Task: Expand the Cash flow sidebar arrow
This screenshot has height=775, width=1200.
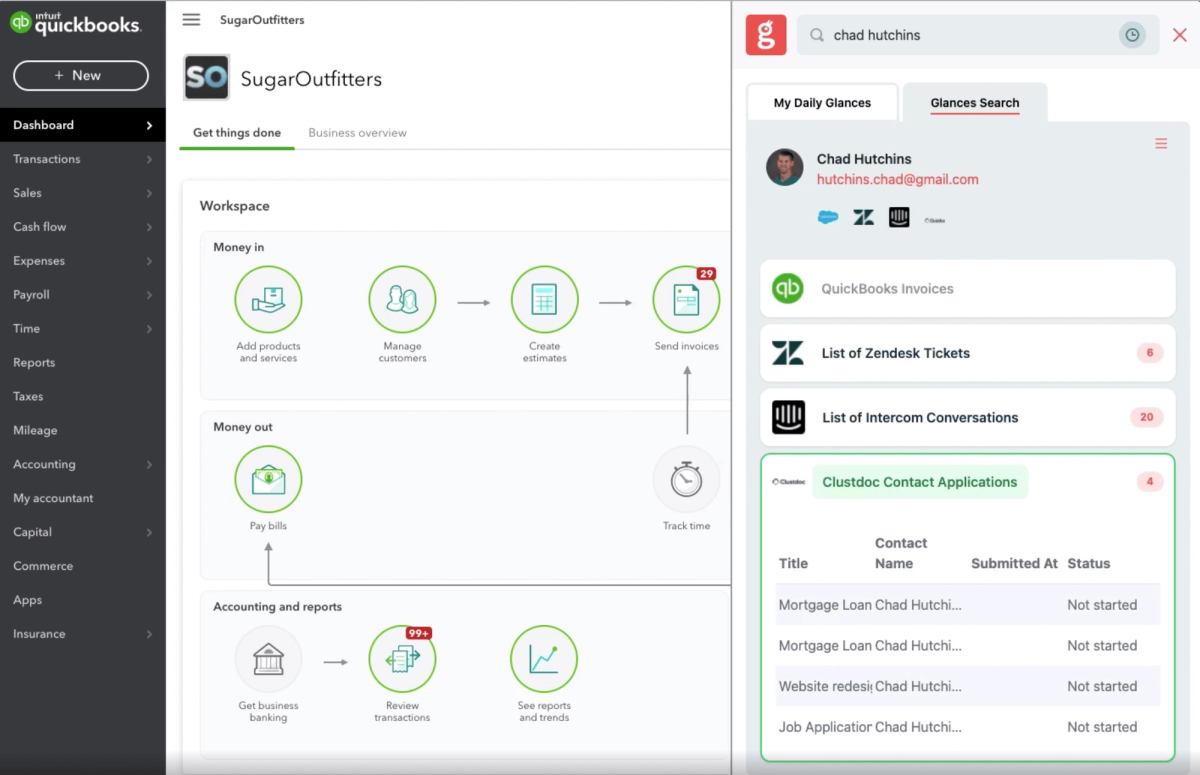Action: coord(149,227)
